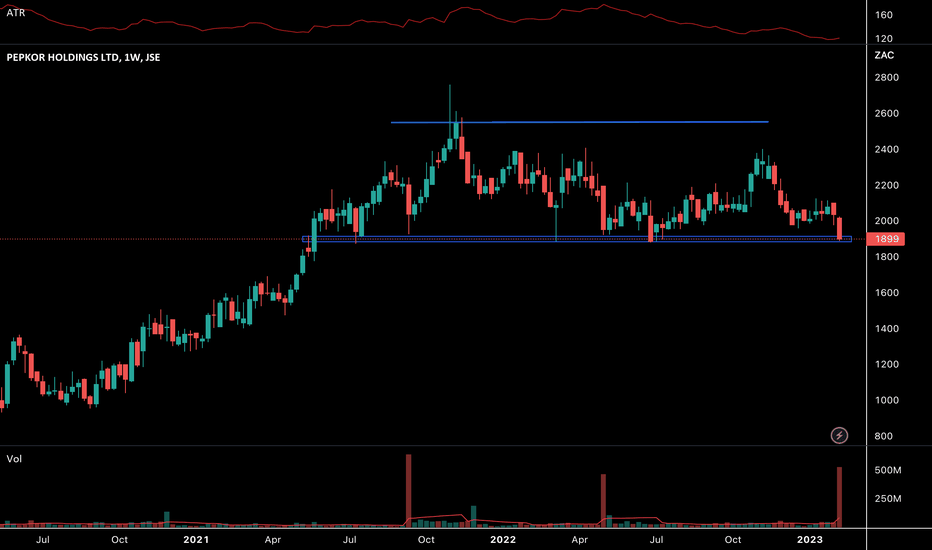Click the PEPKOR HOLDINGS LTD chart title

coord(83,58)
